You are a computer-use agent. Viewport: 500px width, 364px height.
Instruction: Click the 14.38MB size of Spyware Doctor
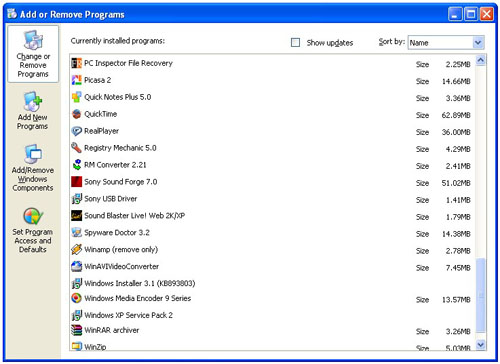[x=456, y=234]
